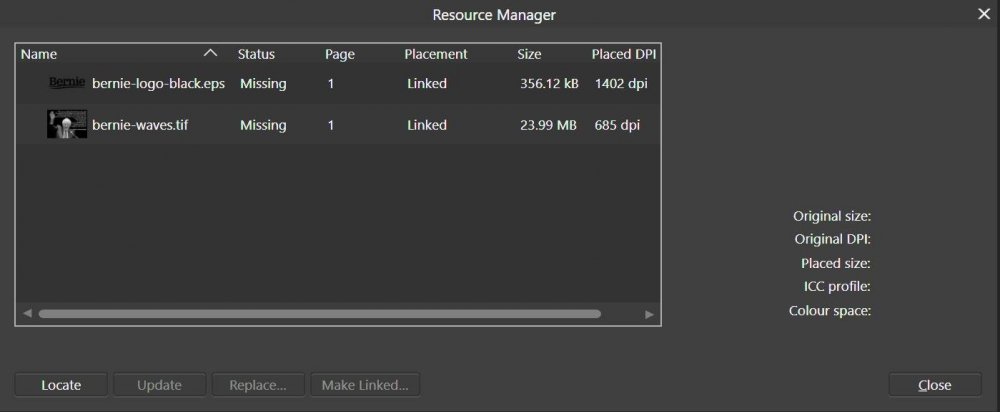Screen dimensions: 1000x412
Task: Click the right scroll arrow of the list
Action: click(x=649, y=314)
